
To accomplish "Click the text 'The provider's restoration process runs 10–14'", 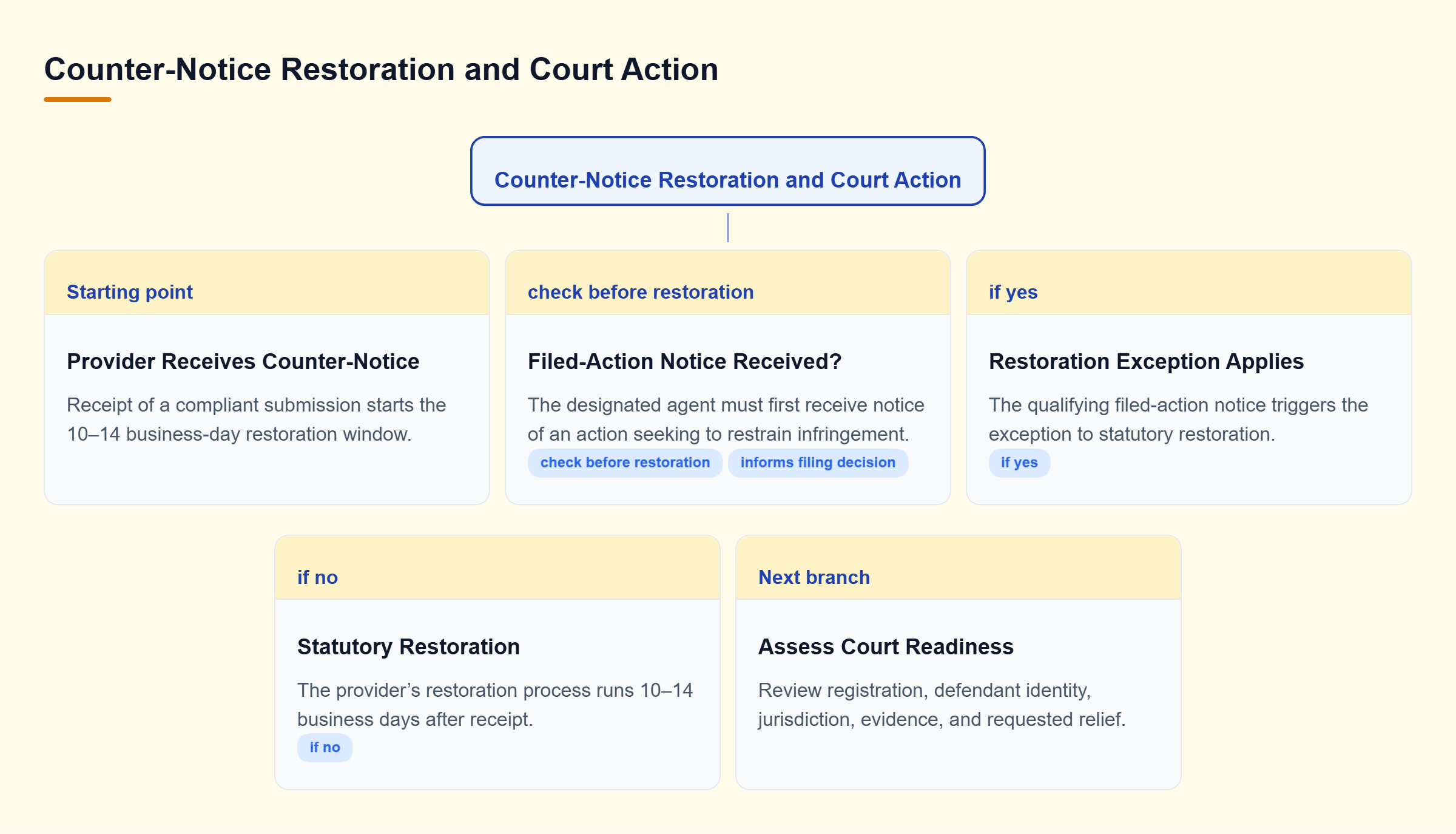I will click(495, 690).
